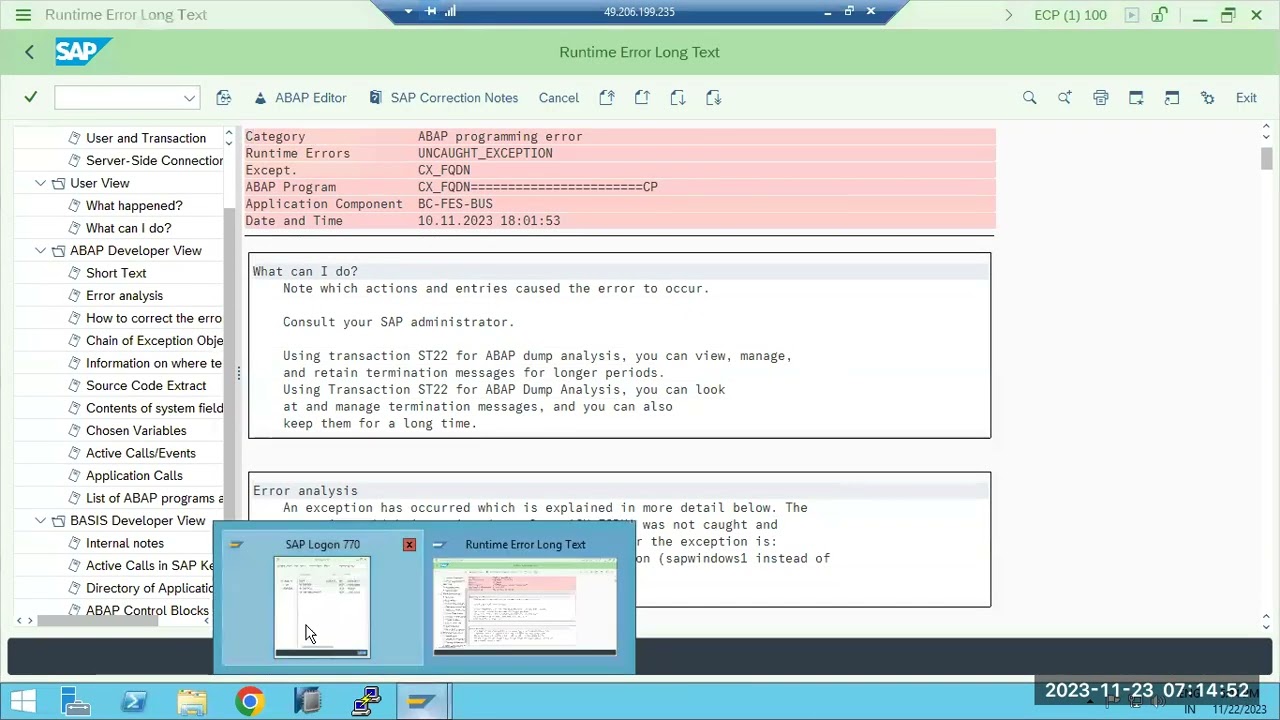
Task: Select Internal notes tree item
Action: pyautogui.click(x=125, y=543)
